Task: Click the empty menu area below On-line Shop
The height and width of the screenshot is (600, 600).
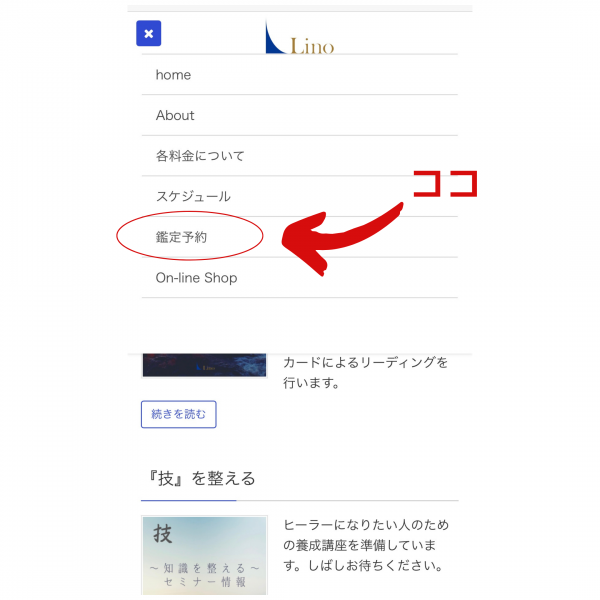Action: 300,325
